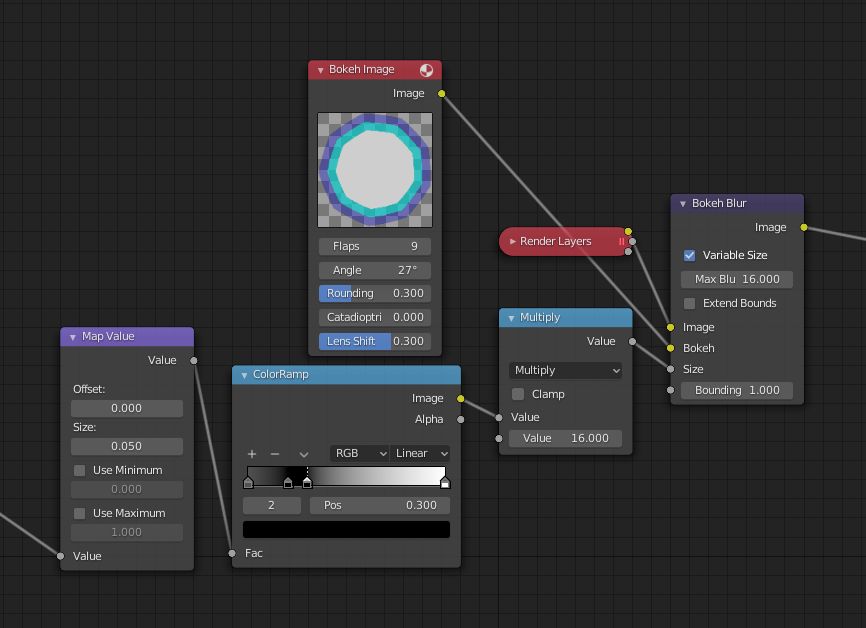
Task: Enable Extend Bounds on Bokeh Blur
Action: (688, 303)
